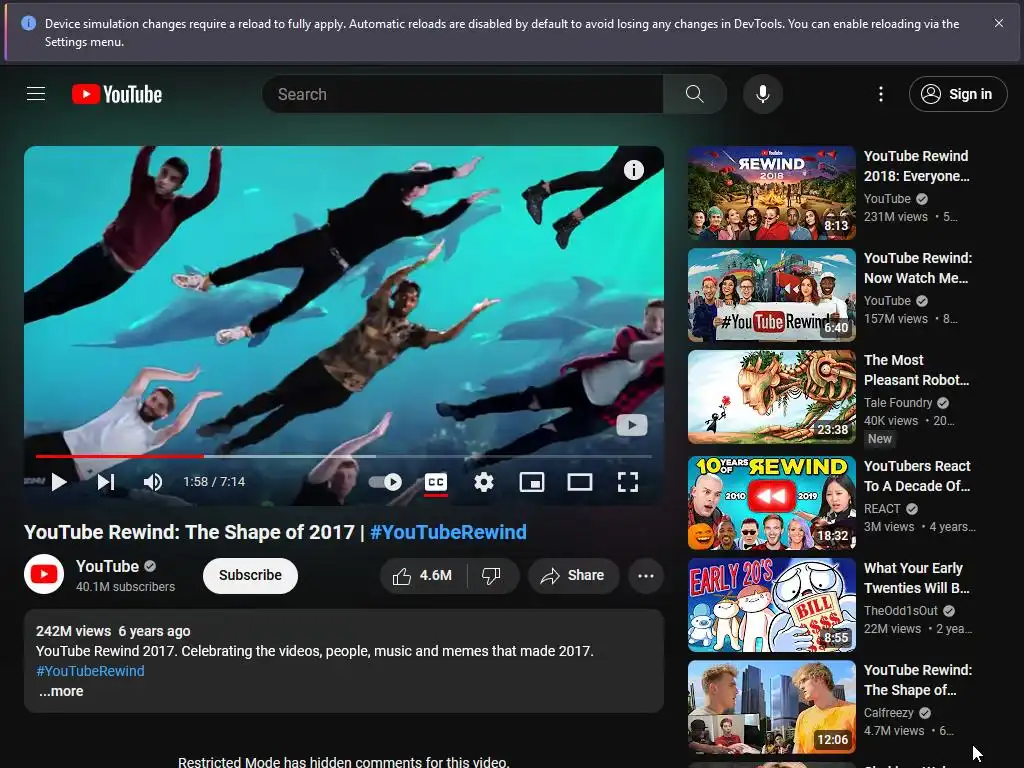
Task: Click REACT channel name
Action: point(882,509)
